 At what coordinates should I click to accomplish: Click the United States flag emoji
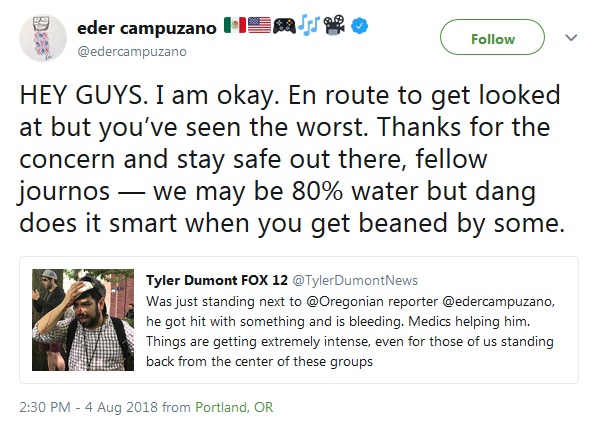pyautogui.click(x=259, y=25)
